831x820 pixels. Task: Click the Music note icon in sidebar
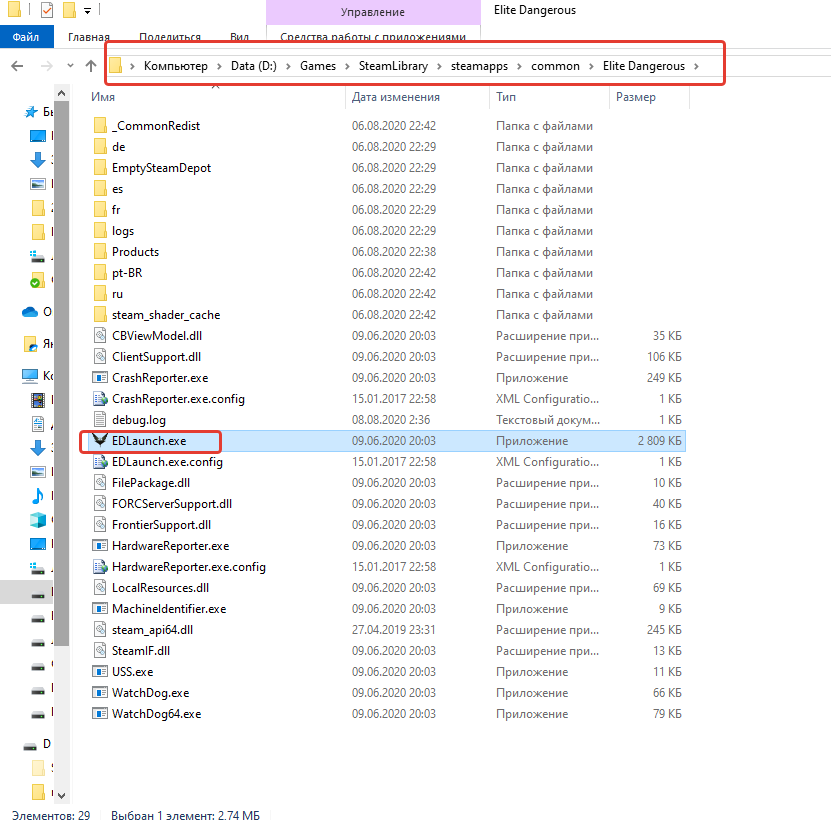pyautogui.click(x=38, y=496)
